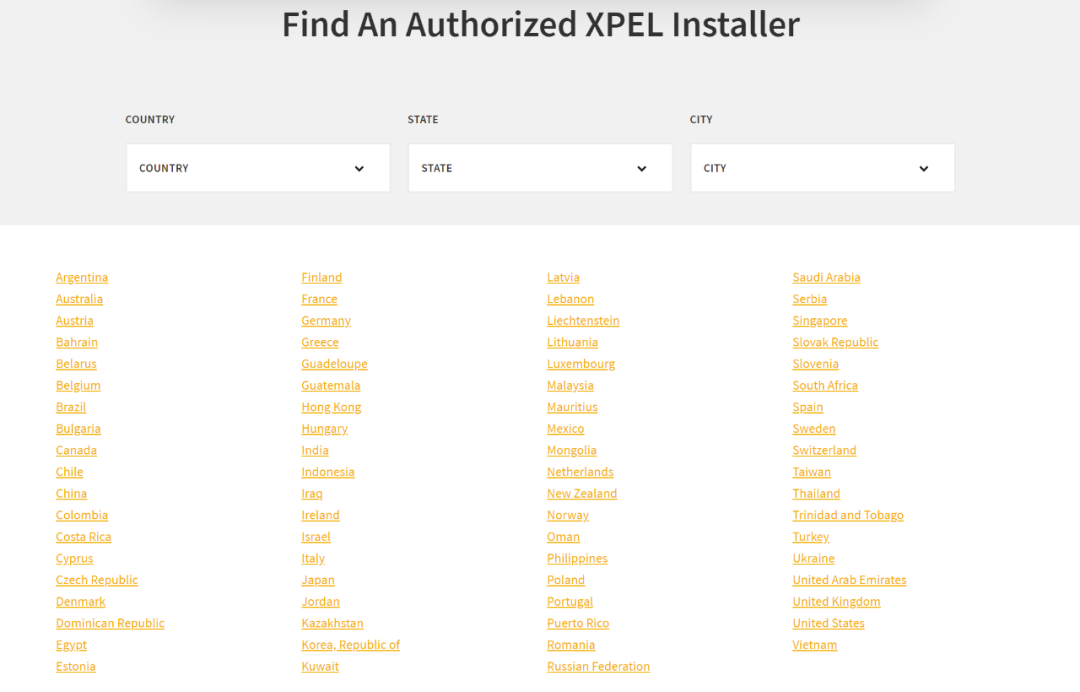
Task: Open the Puerto Rico link
Action: [578, 623]
